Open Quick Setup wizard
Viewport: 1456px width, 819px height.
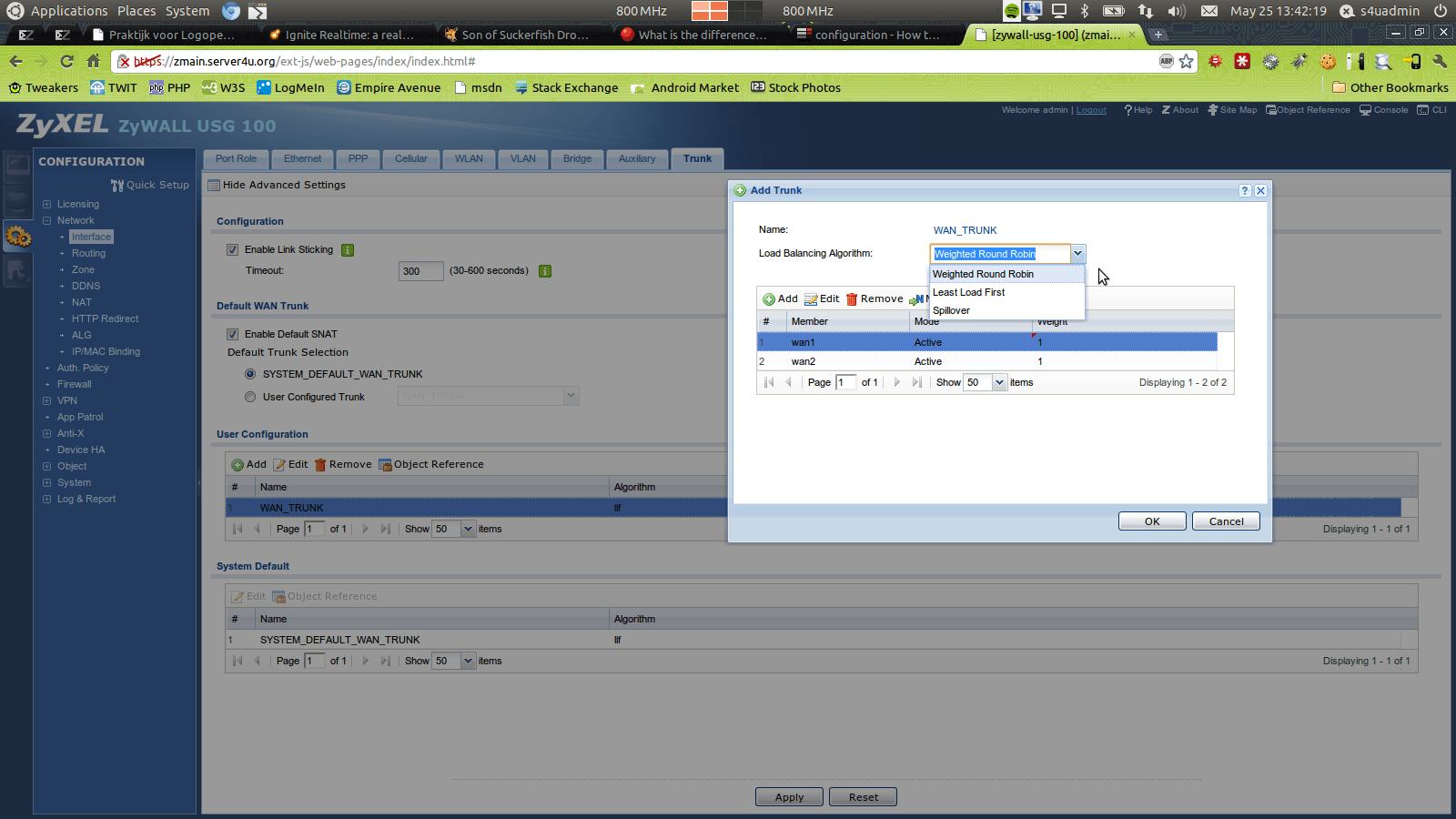pos(150,185)
